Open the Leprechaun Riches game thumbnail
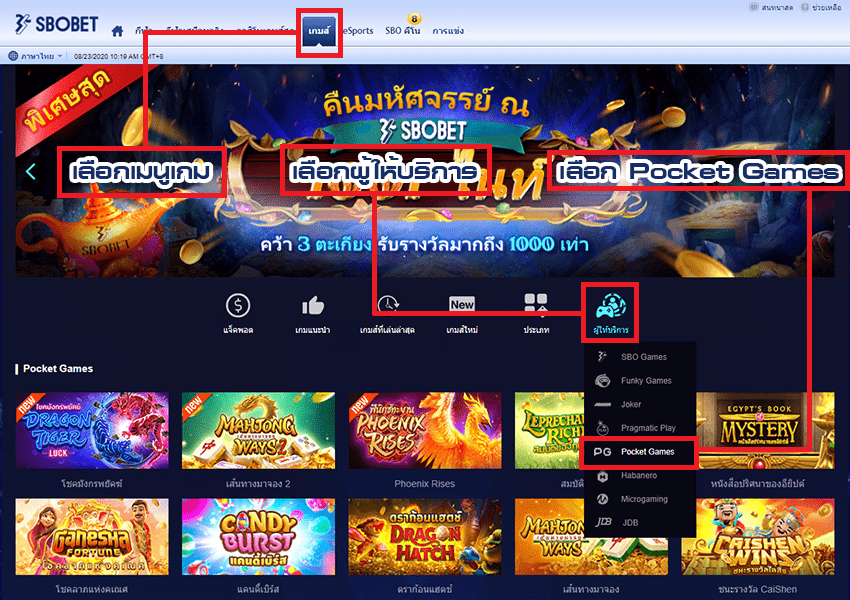850x600 pixels. click(x=550, y=430)
